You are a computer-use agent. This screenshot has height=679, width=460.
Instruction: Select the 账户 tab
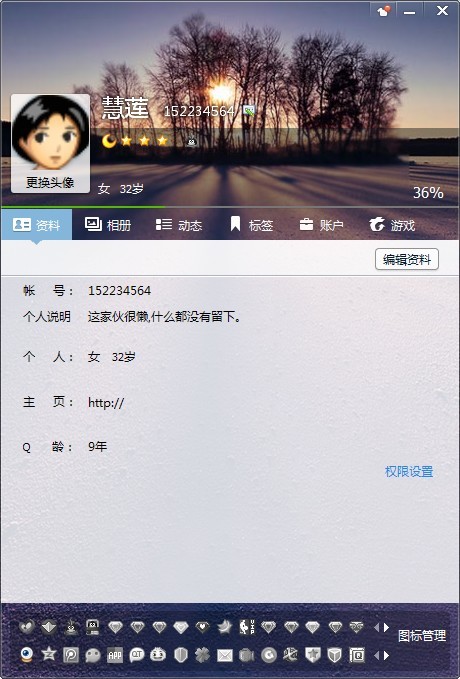(x=321, y=225)
